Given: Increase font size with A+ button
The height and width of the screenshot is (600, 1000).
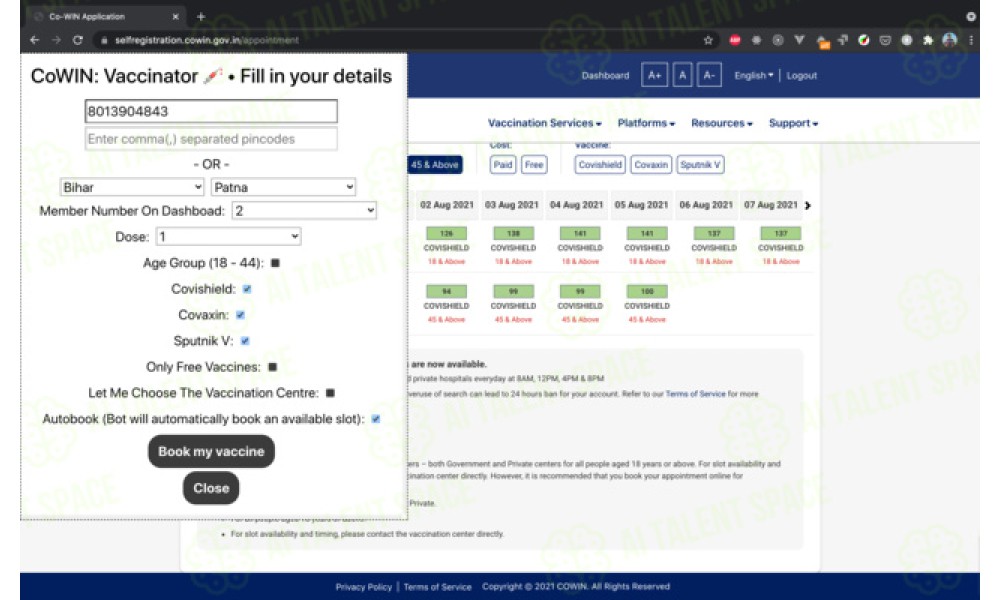Looking at the screenshot, I should coord(654,75).
